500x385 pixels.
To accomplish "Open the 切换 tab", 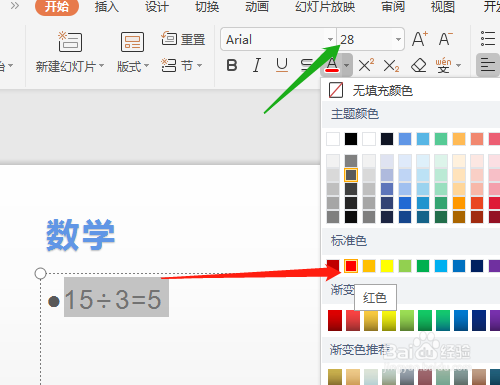I will (x=207, y=7).
